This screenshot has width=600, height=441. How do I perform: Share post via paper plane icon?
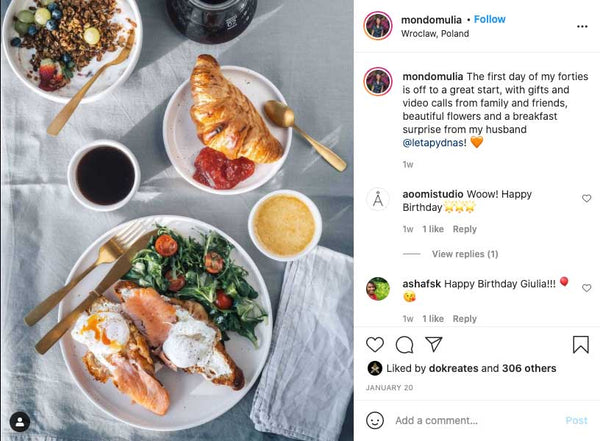434,344
